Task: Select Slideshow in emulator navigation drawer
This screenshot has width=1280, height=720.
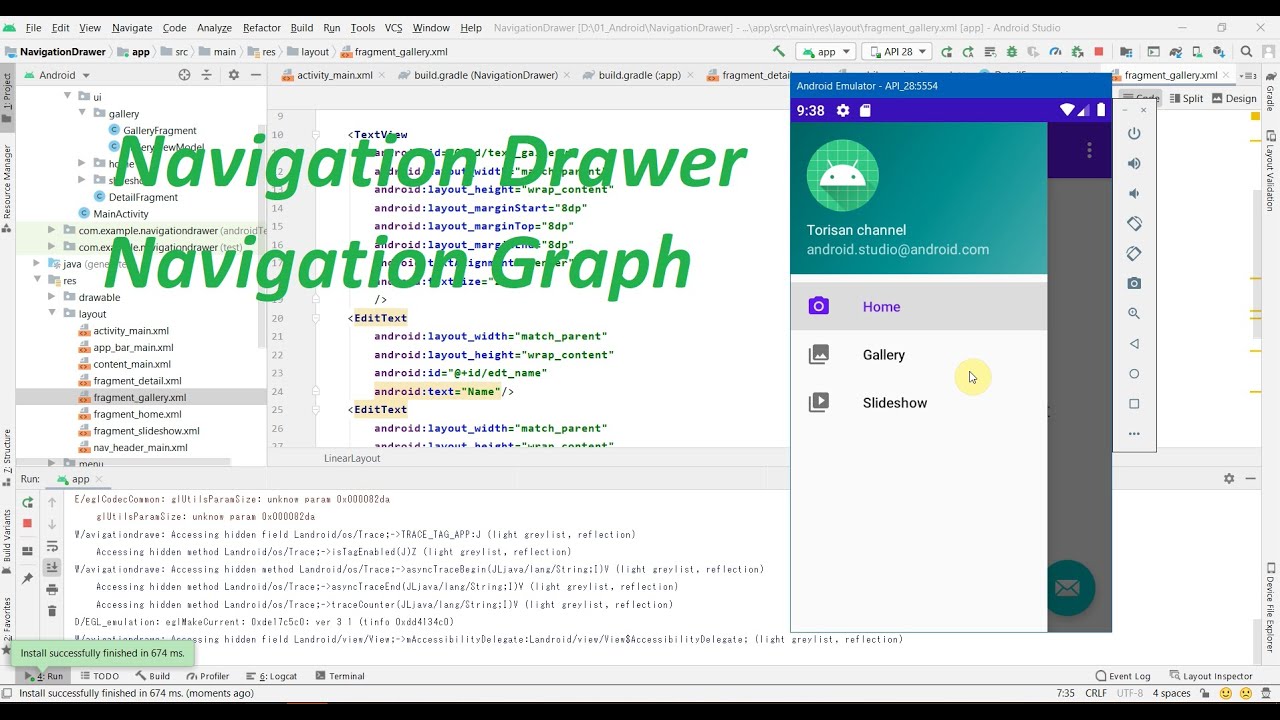Action: pyautogui.click(x=919, y=402)
